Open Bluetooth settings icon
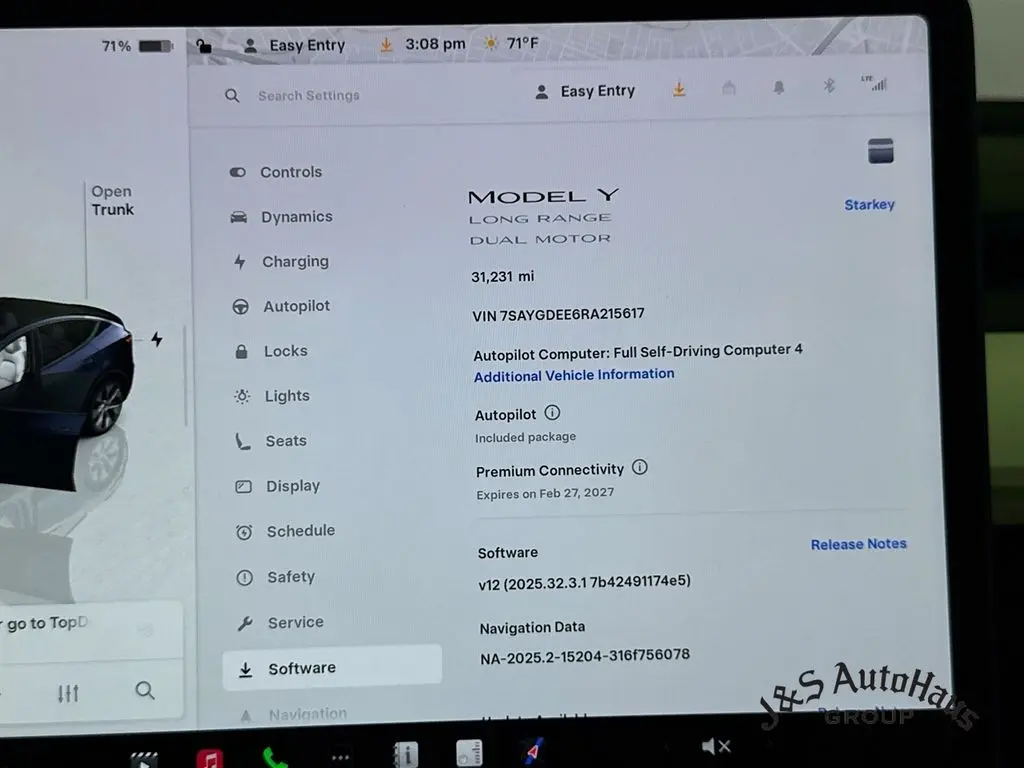 pyautogui.click(x=828, y=86)
